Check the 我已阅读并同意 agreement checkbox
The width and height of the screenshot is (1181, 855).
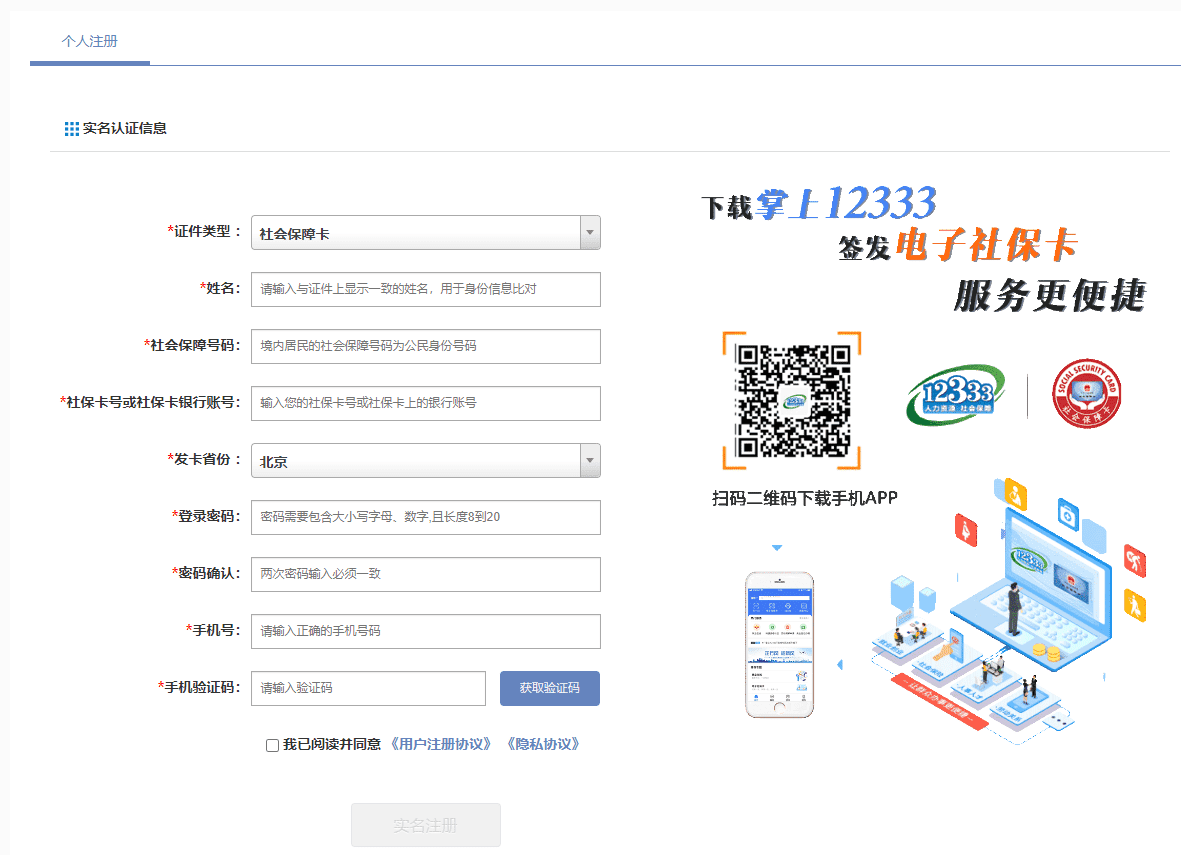(x=271, y=744)
